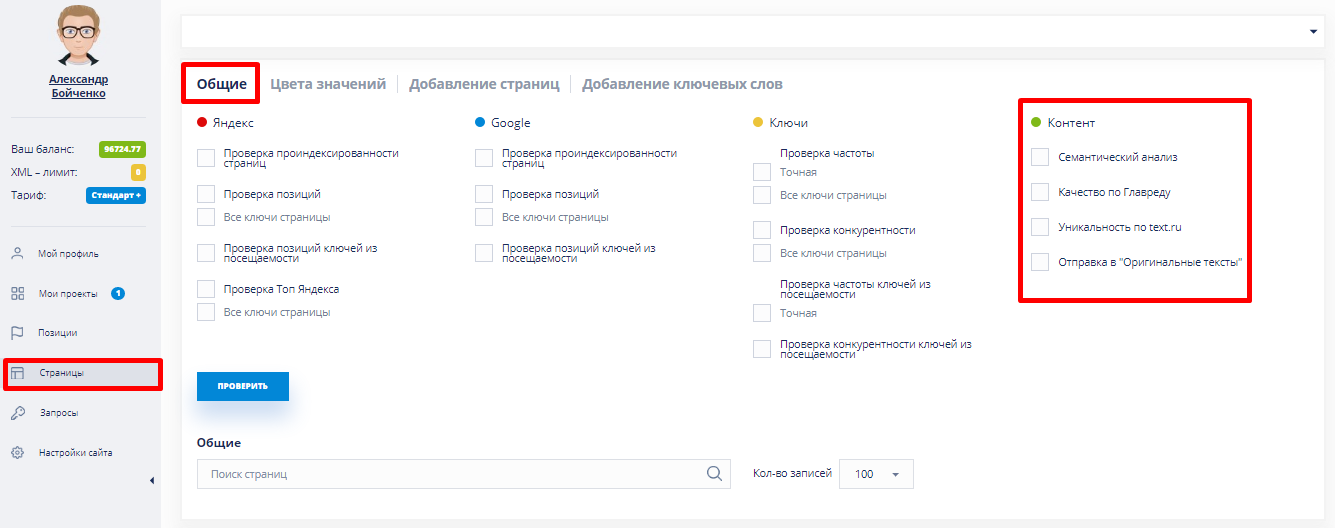Check Проверка Топ Яндекса option

point(206,289)
